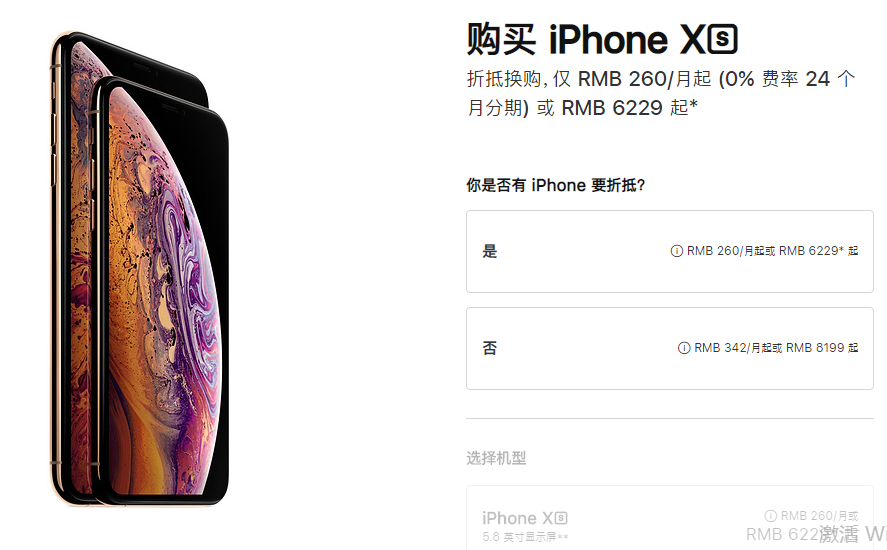Click price text RMB 342/月起或 RMB 8199 起
The image size is (887, 550).
click(776, 347)
